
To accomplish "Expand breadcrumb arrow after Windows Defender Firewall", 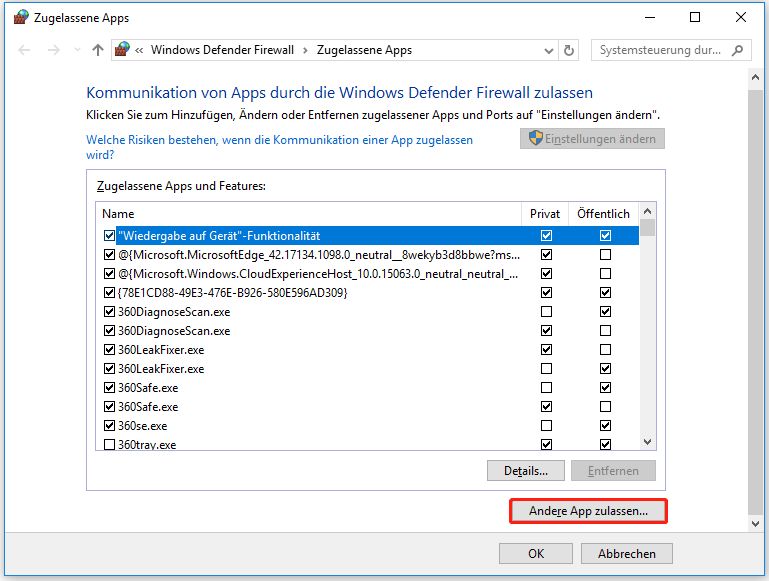I will point(306,50).
